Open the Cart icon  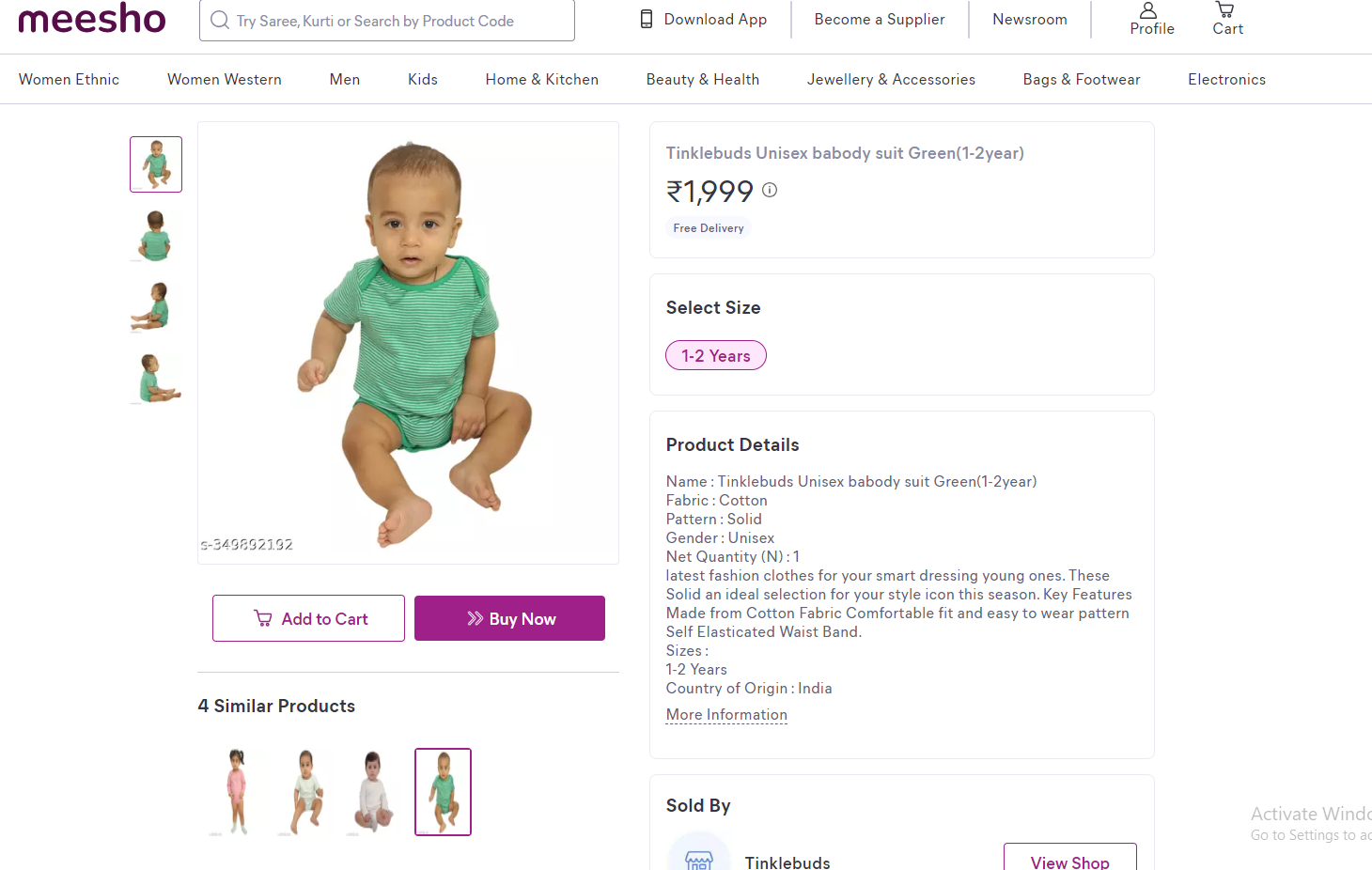(x=1224, y=10)
